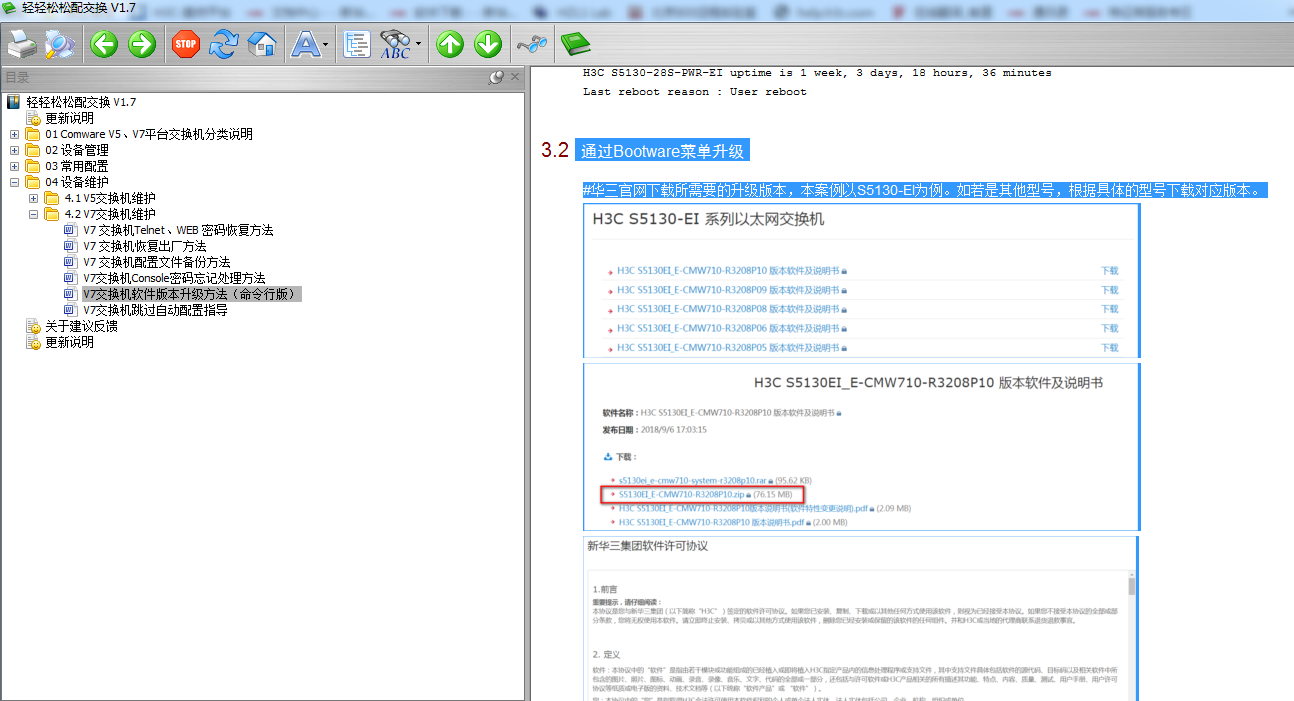Collapse the 04 设备维护 folder
This screenshot has width=1294, height=701.
click(14, 182)
